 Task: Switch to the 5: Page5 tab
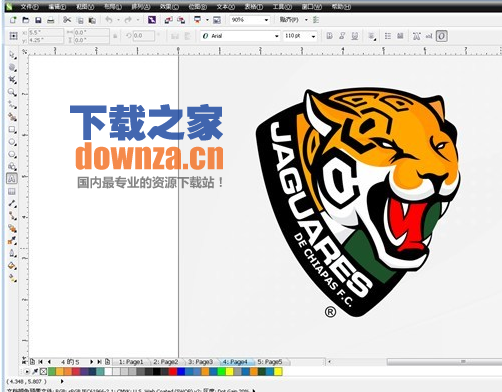tap(270, 362)
